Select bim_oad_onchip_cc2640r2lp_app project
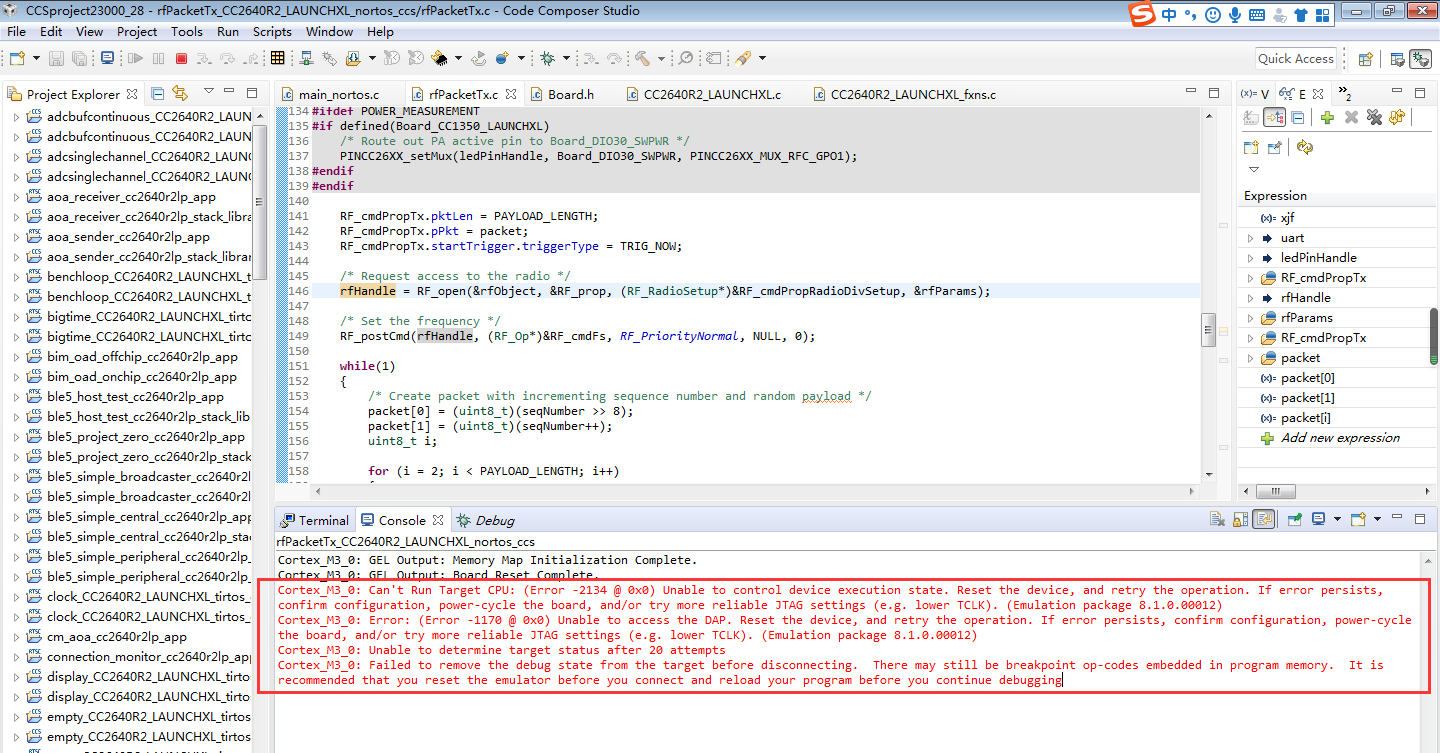The width and height of the screenshot is (1440, 753). click(x=142, y=377)
